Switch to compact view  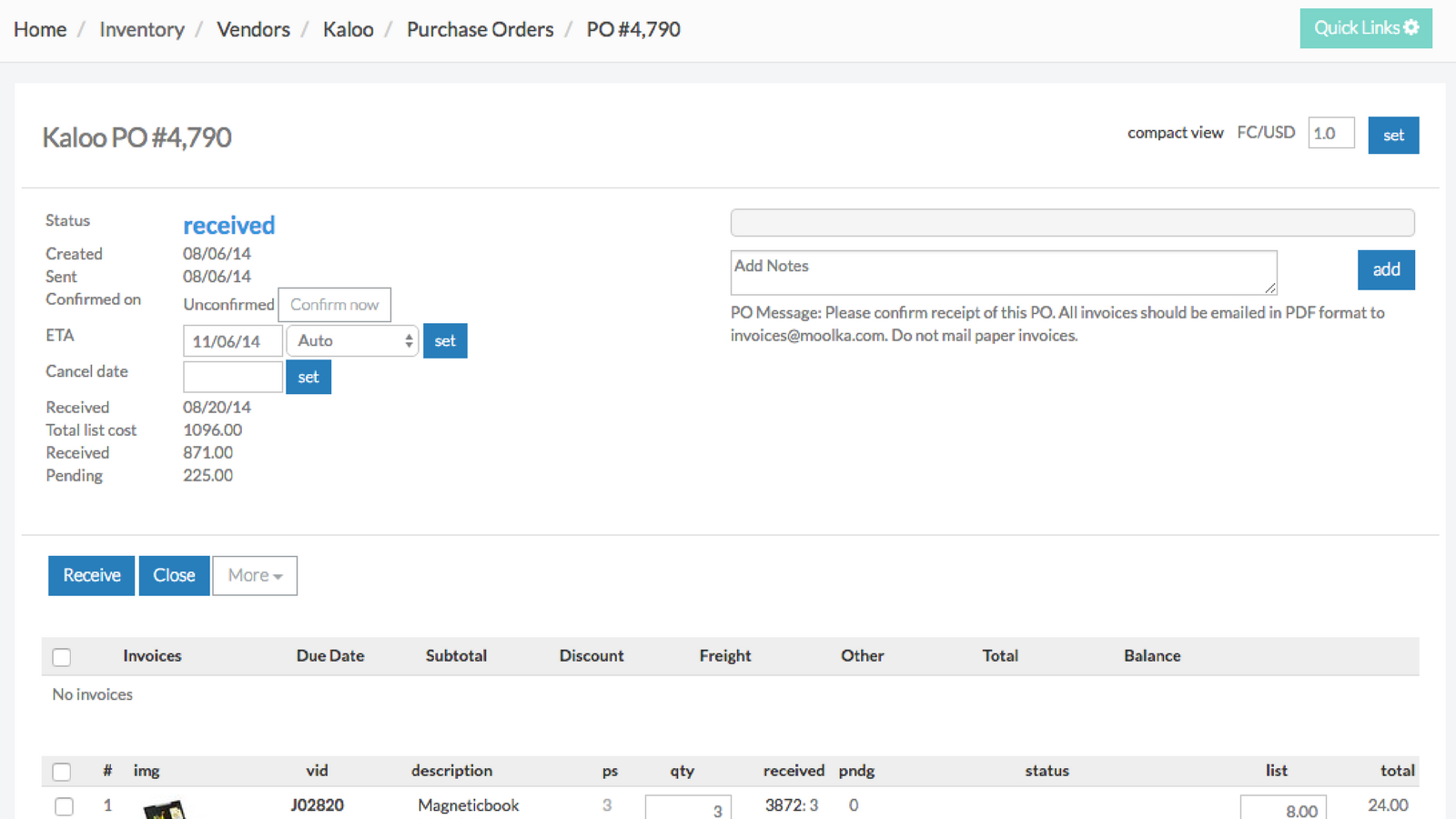click(x=1175, y=133)
